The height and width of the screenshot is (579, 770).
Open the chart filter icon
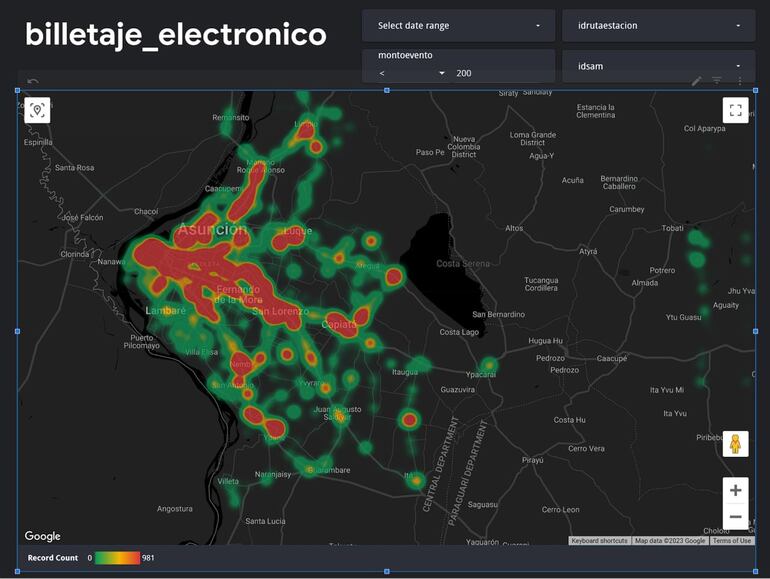click(x=717, y=81)
